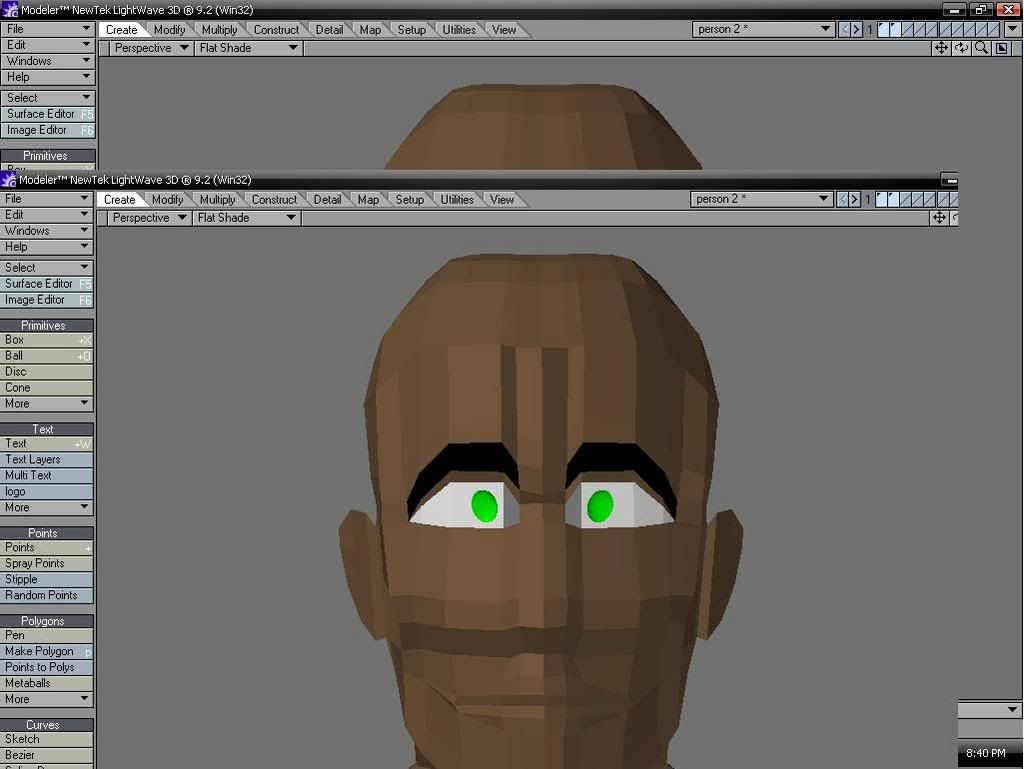Click viewport grip handle left of front window's Perspective
Screen dimensions: 1024x769
tap(102, 217)
